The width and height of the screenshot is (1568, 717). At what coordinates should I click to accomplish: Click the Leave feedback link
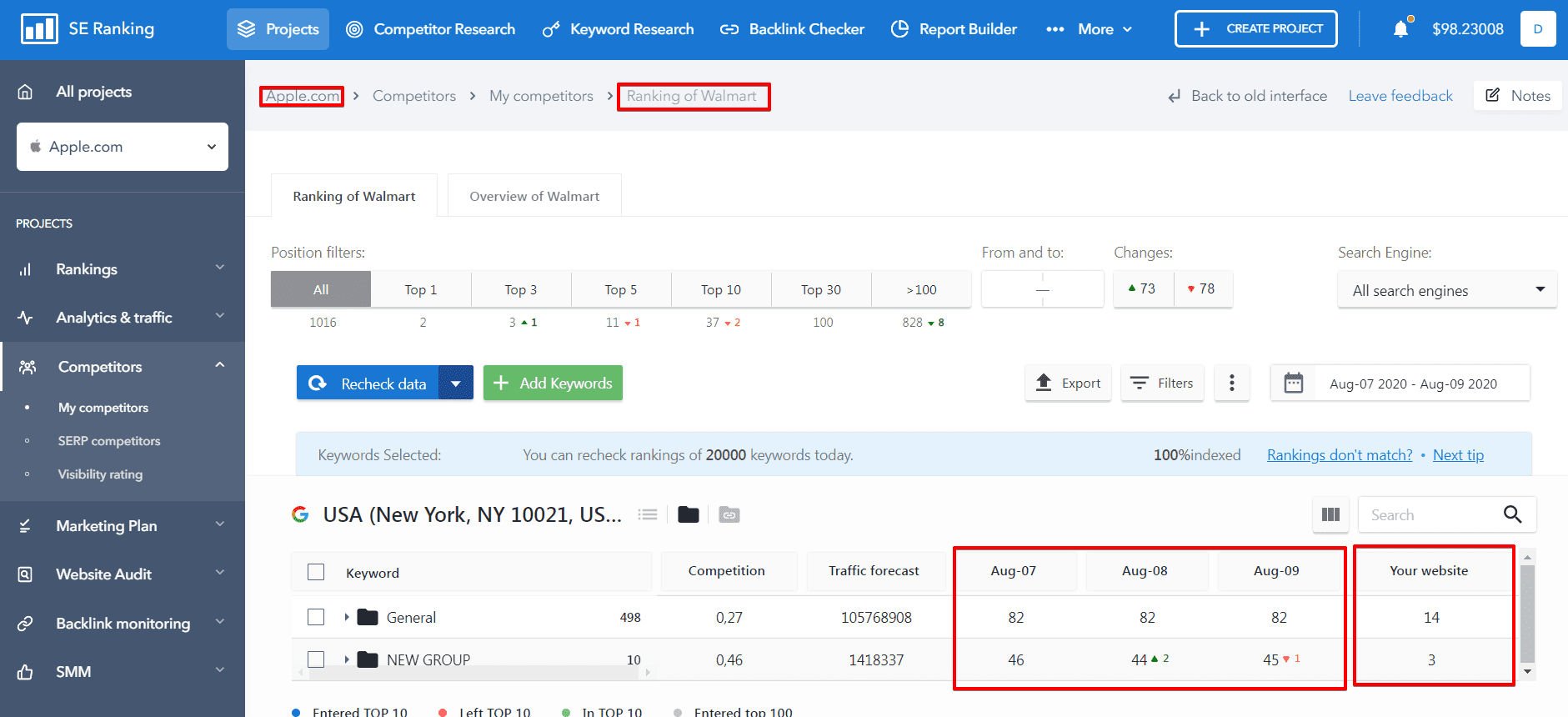(1400, 96)
